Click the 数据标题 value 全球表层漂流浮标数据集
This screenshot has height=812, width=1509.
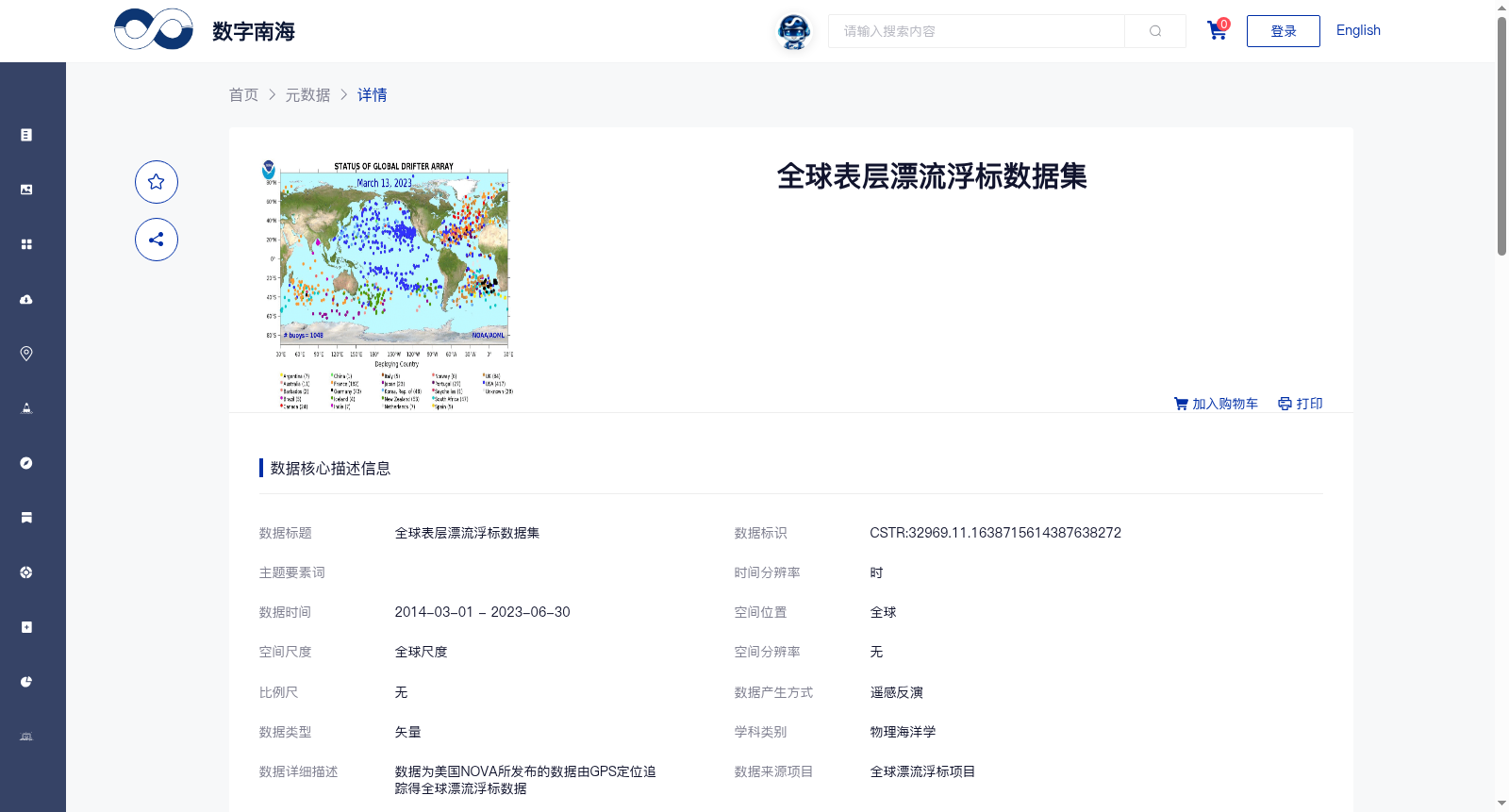point(467,533)
